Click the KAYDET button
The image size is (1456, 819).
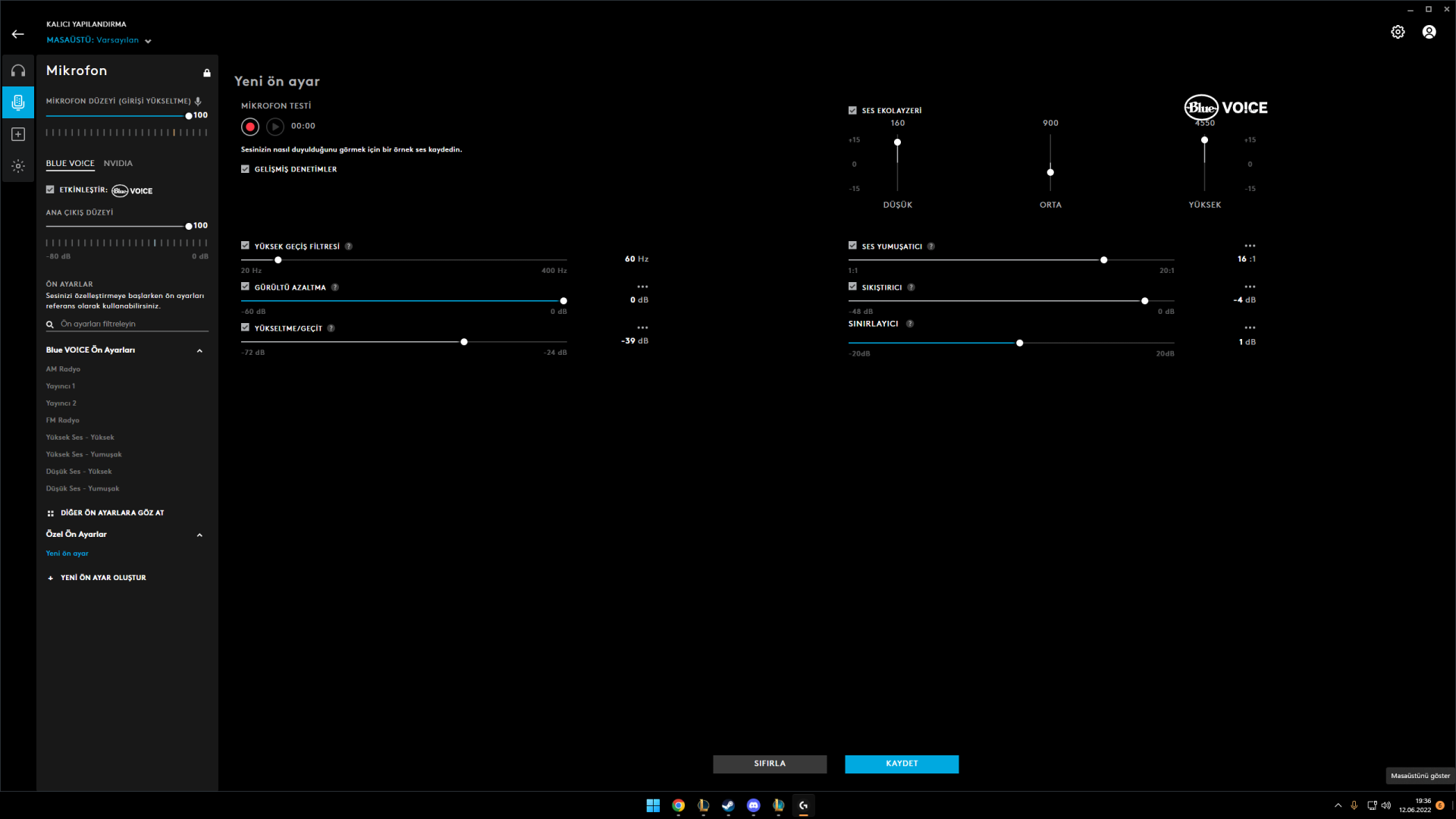coord(902,764)
